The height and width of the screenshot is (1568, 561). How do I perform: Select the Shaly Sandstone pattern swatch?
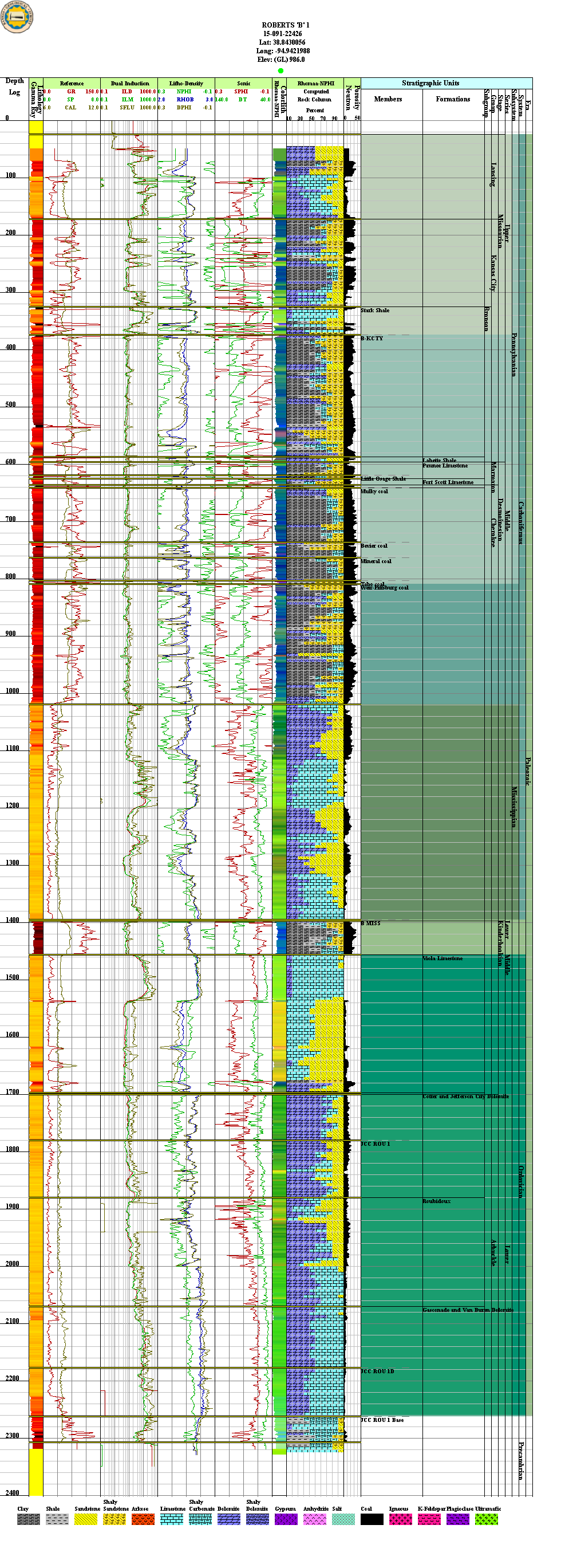click(x=114, y=1519)
